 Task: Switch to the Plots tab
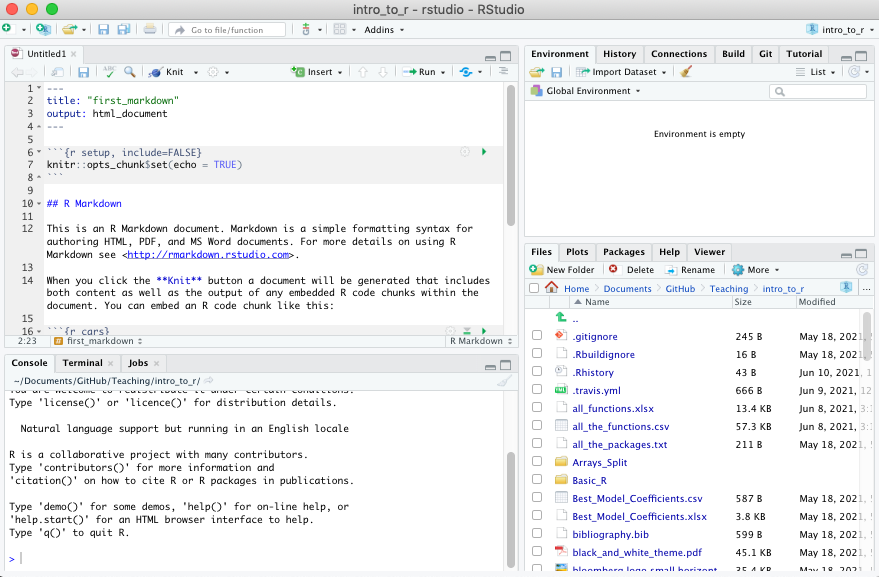click(577, 252)
